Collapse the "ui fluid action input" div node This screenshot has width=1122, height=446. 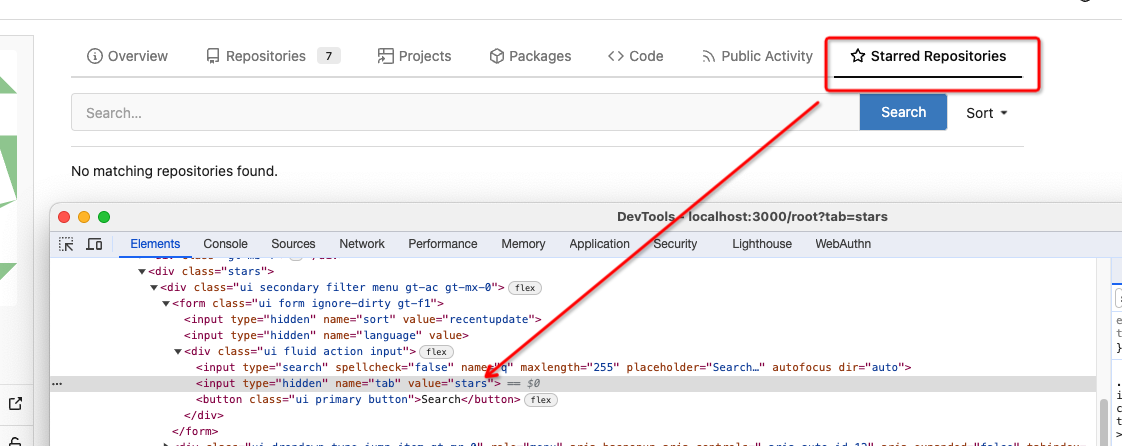point(179,351)
